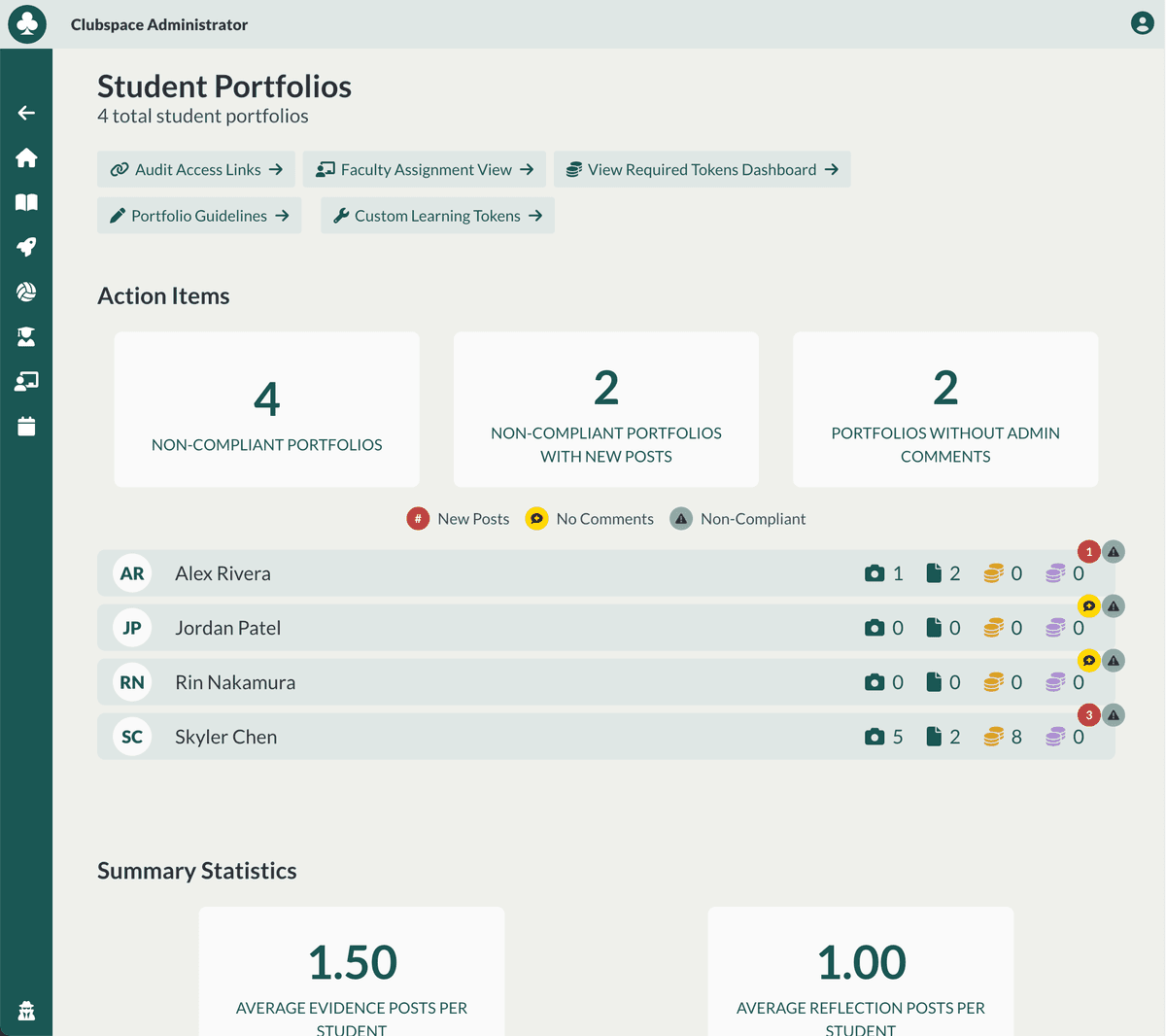The image size is (1166, 1036).
Task: Click Jordan Patel's yellow no-comments badge
Action: tap(1089, 606)
